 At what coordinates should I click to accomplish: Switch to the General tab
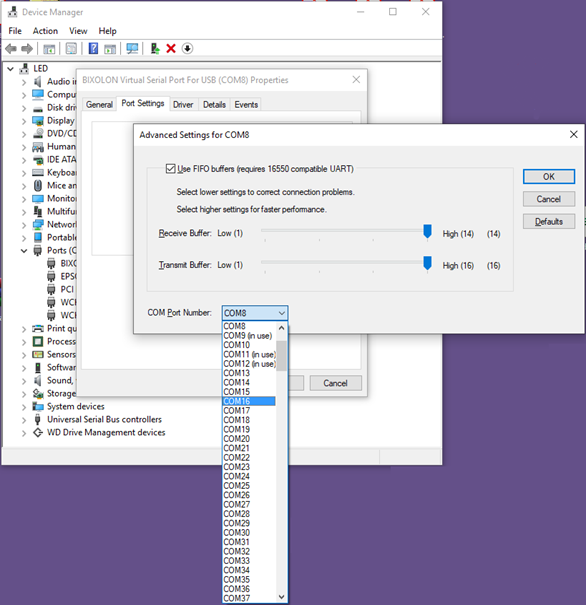pos(100,105)
